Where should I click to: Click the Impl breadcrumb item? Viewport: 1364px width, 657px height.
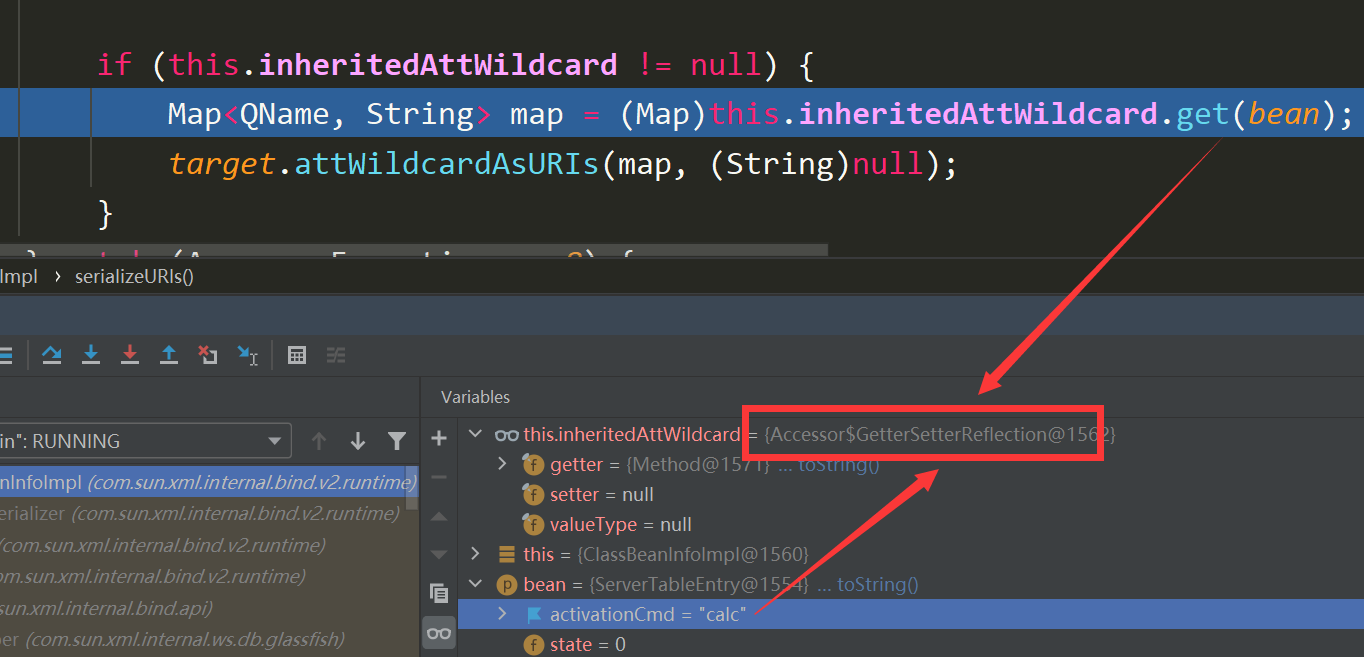coord(20,276)
